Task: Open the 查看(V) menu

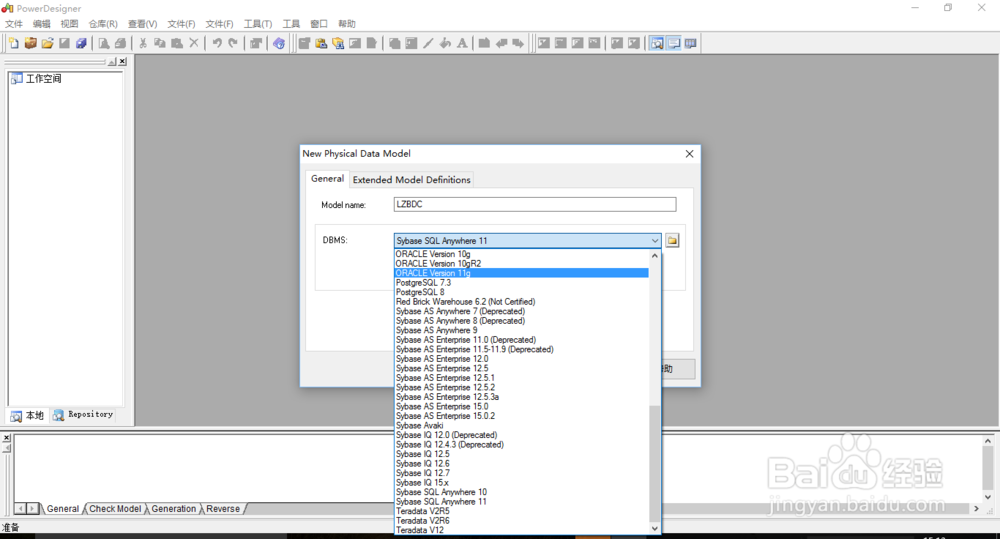Action: click(x=142, y=24)
